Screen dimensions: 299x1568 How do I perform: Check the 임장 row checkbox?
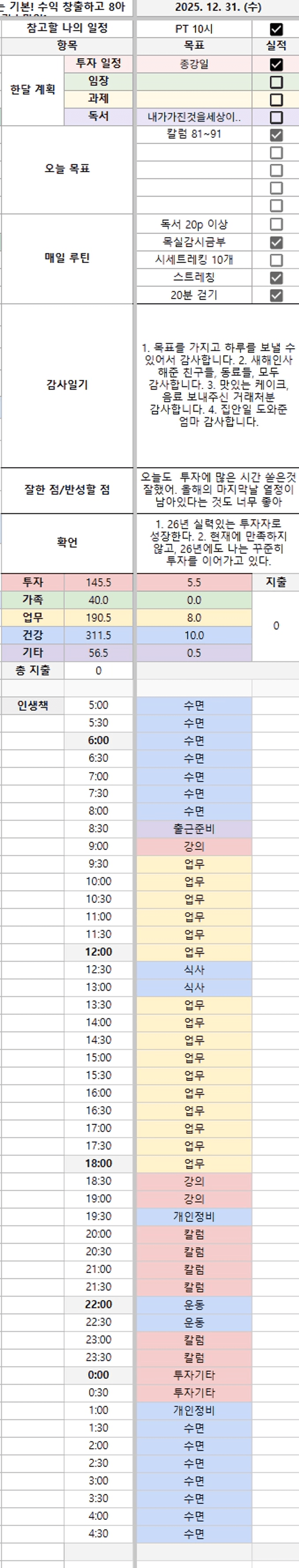(276, 82)
